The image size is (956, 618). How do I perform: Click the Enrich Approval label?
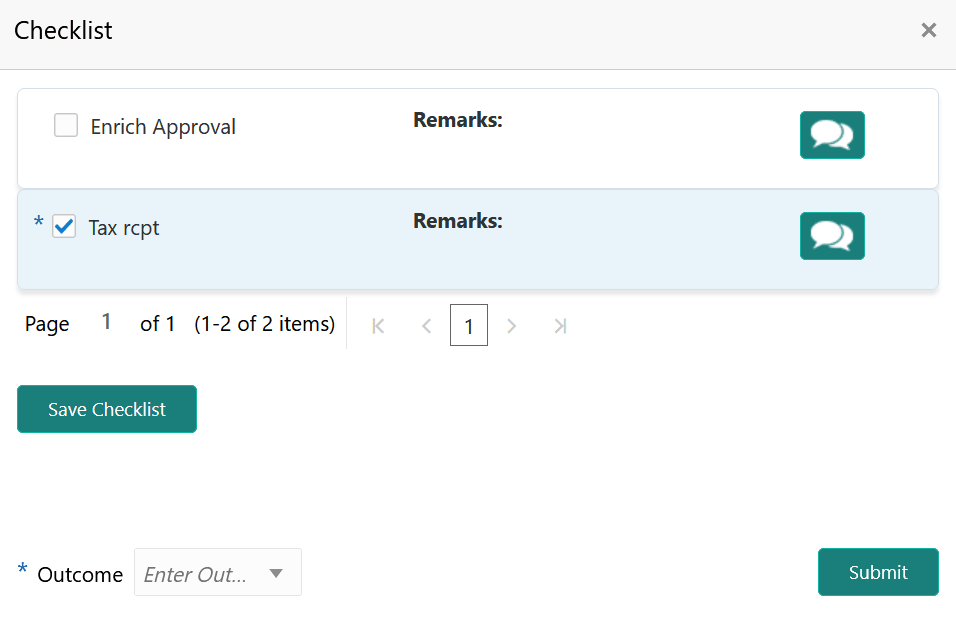pos(163,126)
